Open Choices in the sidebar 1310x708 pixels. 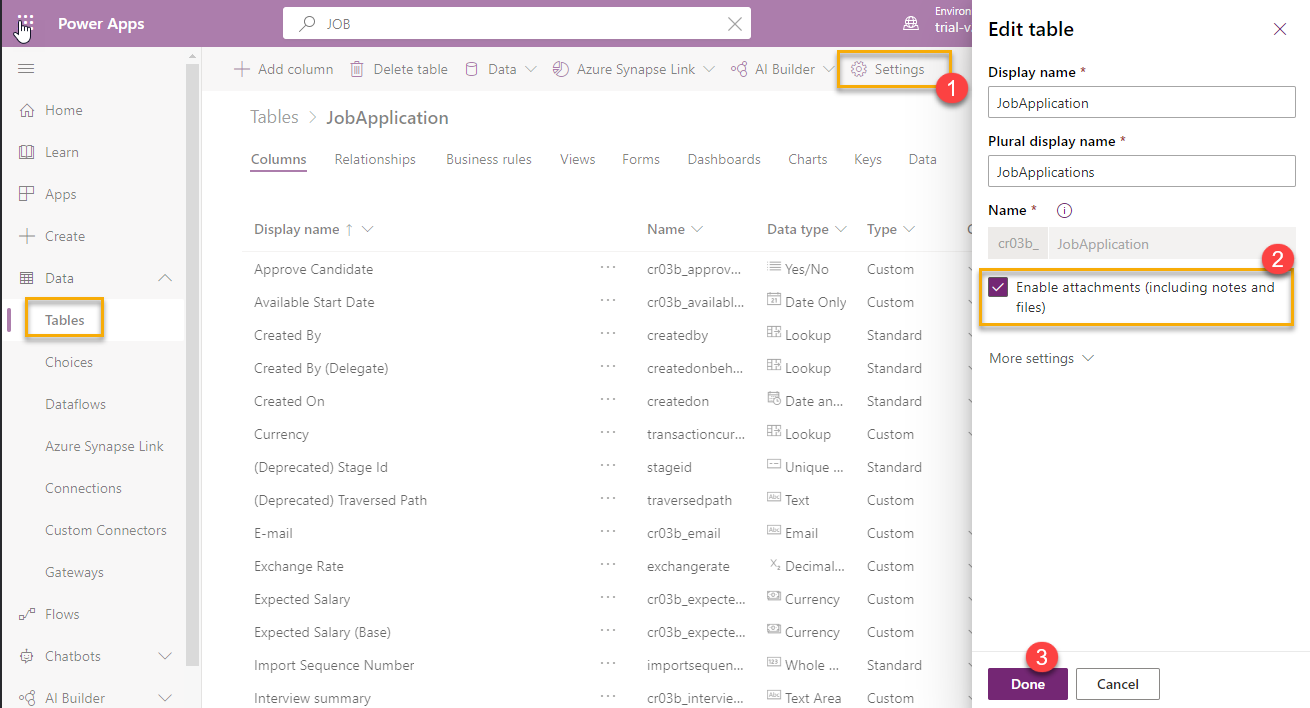69,362
